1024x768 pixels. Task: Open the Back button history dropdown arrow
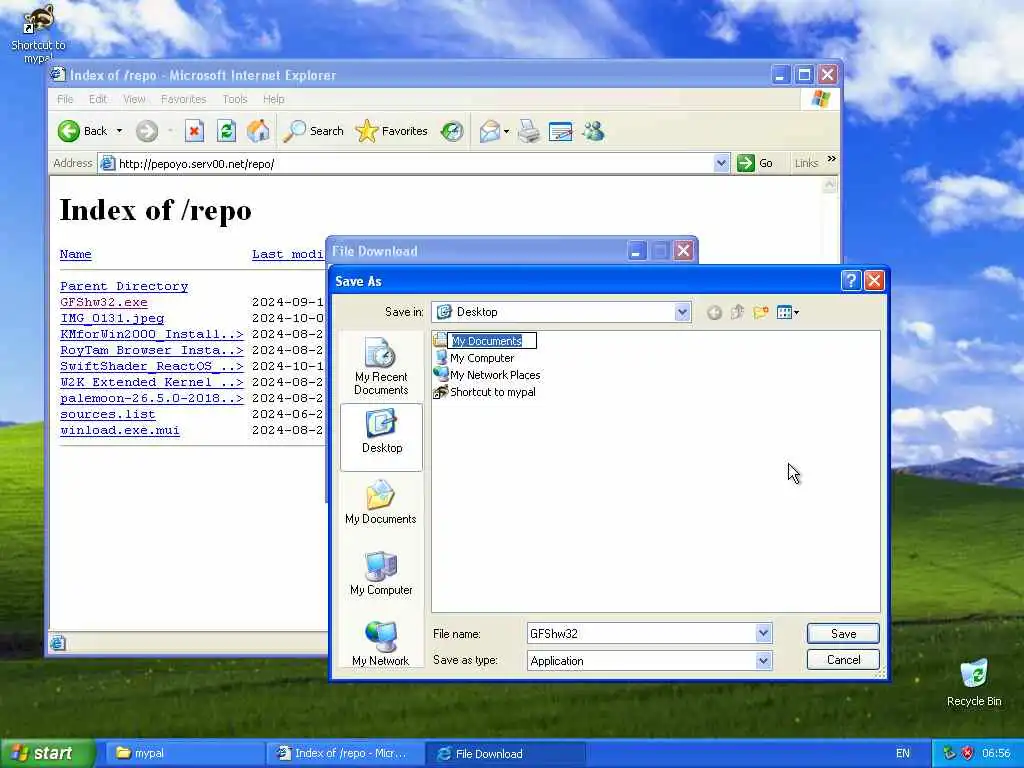tap(119, 131)
